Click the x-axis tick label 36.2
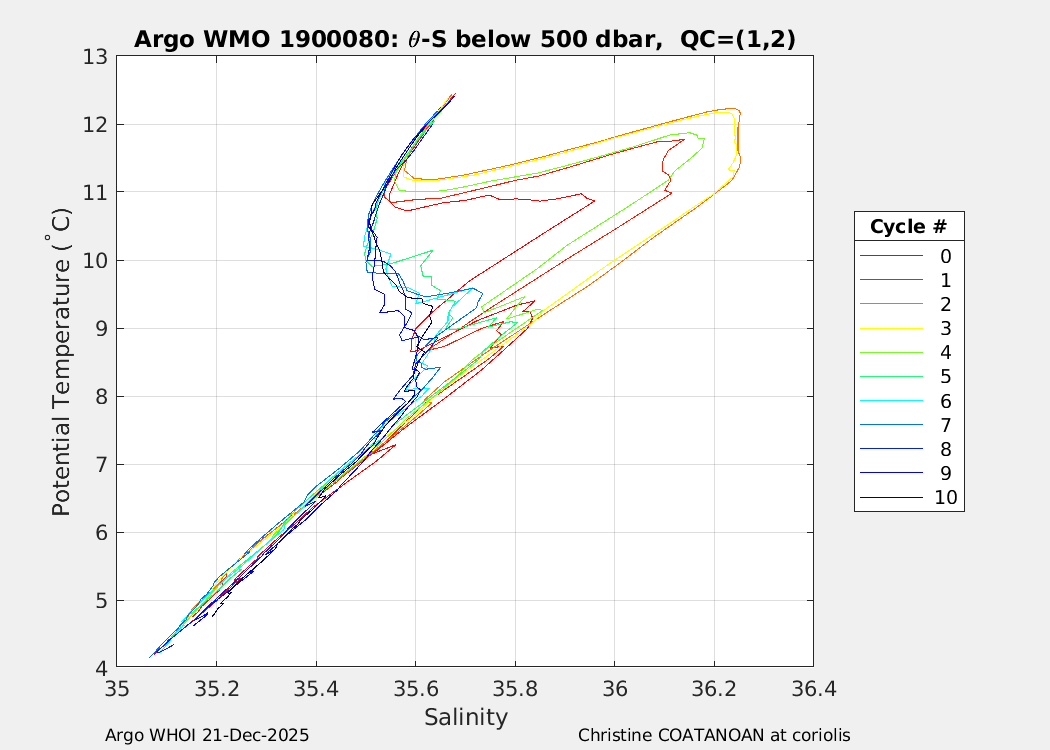 pos(714,688)
